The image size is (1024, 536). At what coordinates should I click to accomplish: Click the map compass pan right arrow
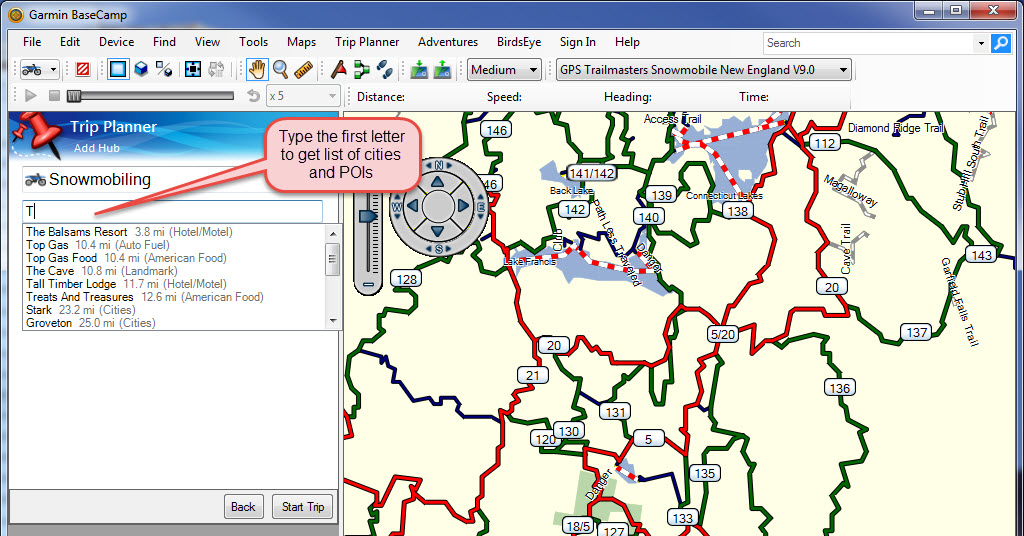tap(463, 206)
